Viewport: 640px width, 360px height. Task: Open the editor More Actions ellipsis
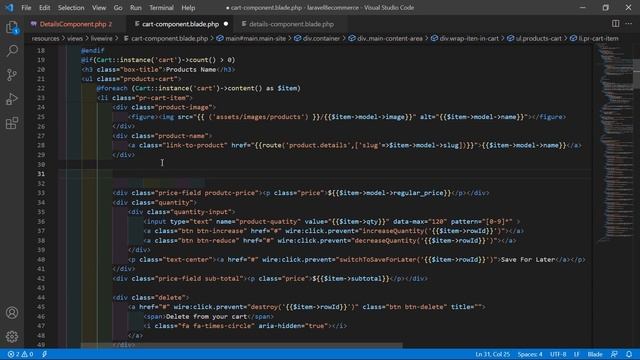[x=629, y=24]
